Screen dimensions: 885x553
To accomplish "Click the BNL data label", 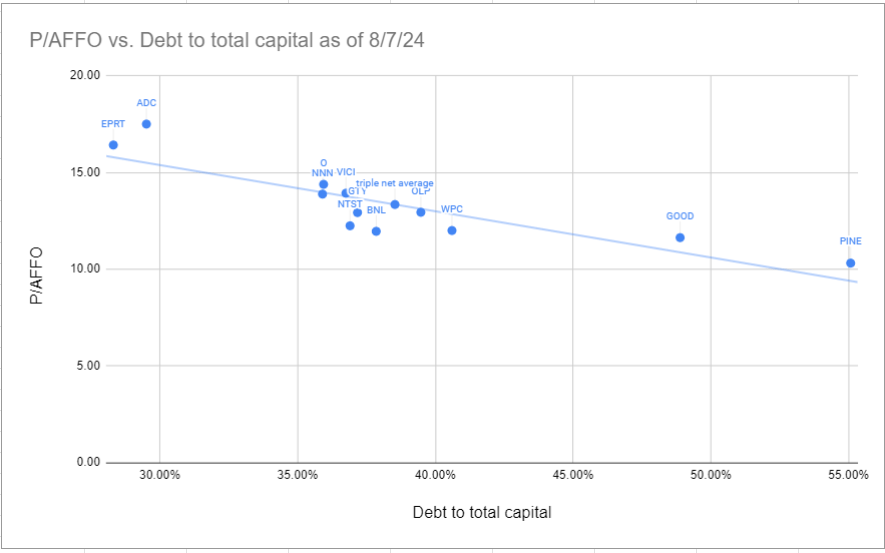I will click(x=376, y=210).
